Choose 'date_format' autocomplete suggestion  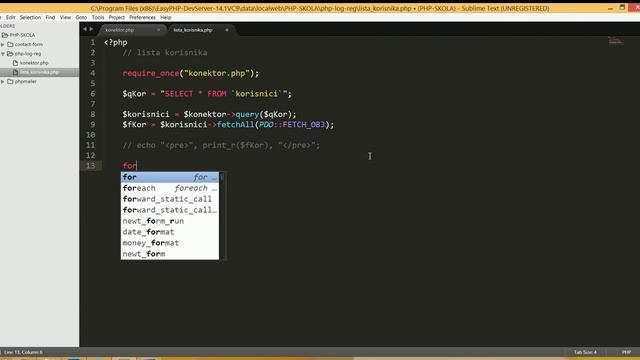[170, 232]
